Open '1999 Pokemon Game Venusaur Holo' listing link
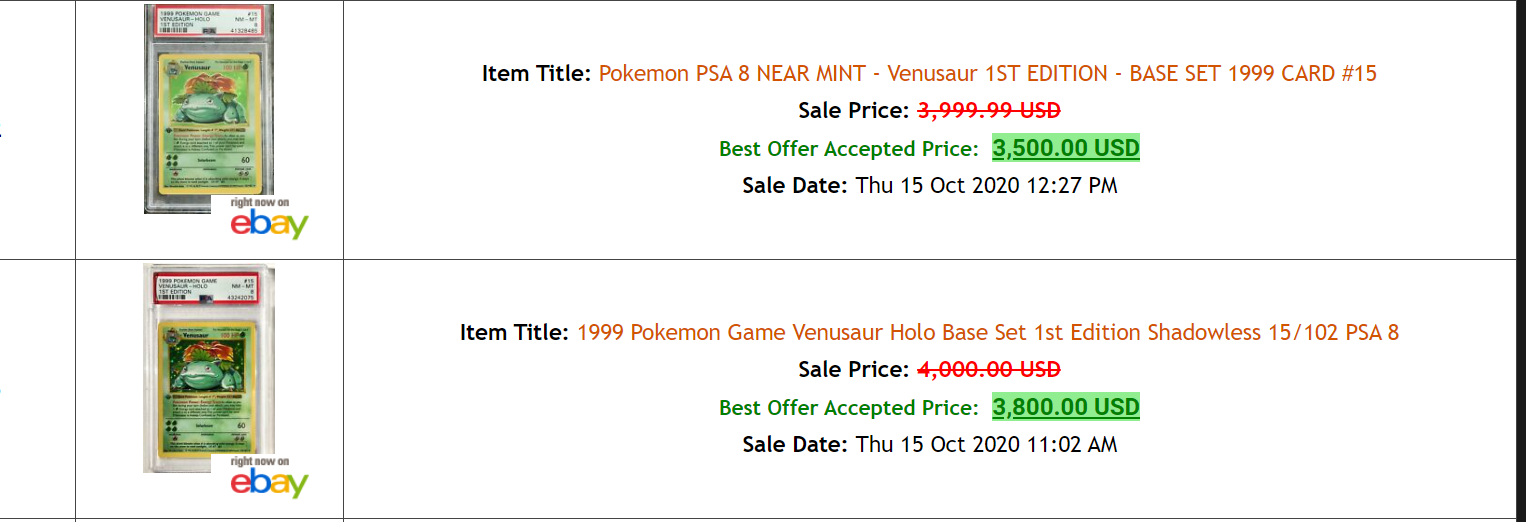This screenshot has height=522, width=1526. tap(988, 332)
